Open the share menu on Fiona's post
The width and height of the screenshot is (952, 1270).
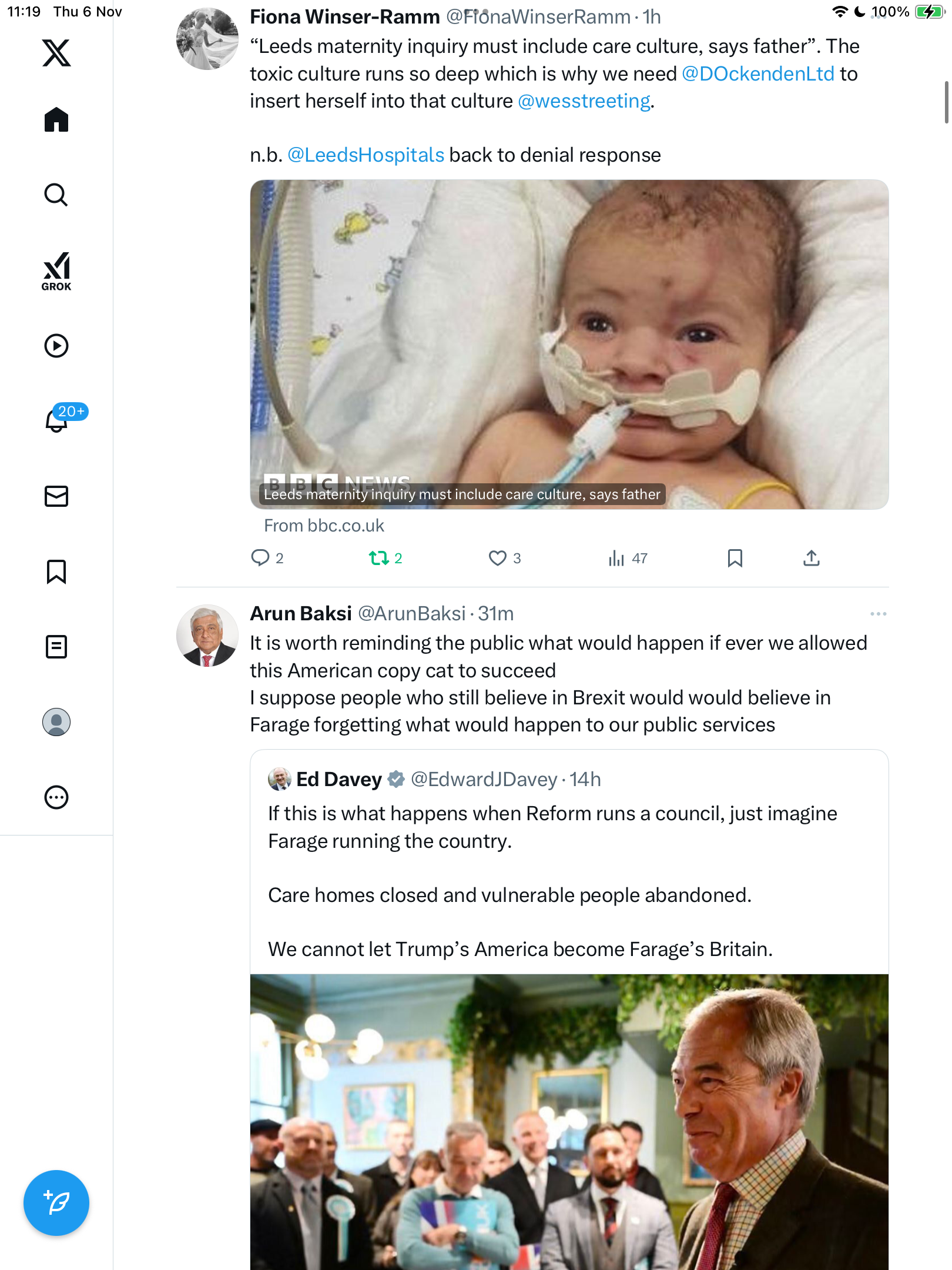pos(811,558)
